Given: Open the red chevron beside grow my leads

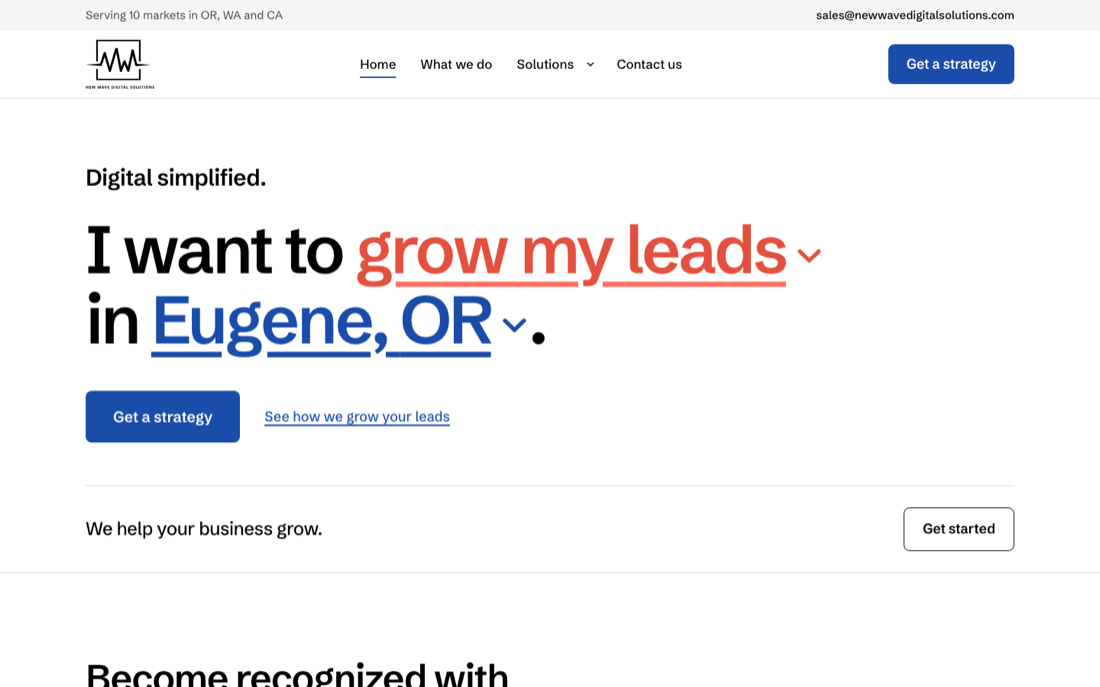Looking at the screenshot, I should coord(809,255).
